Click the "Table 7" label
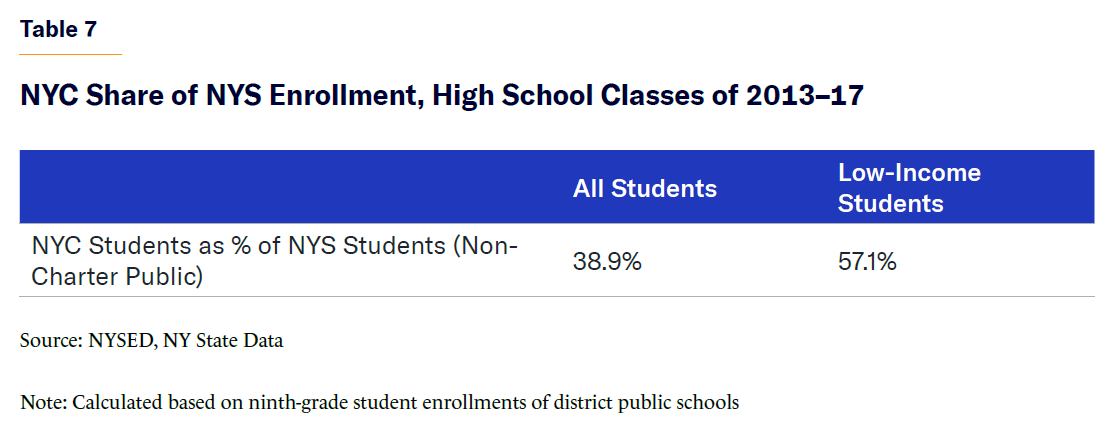Image resolution: width=1113 pixels, height=436 pixels. (58, 29)
